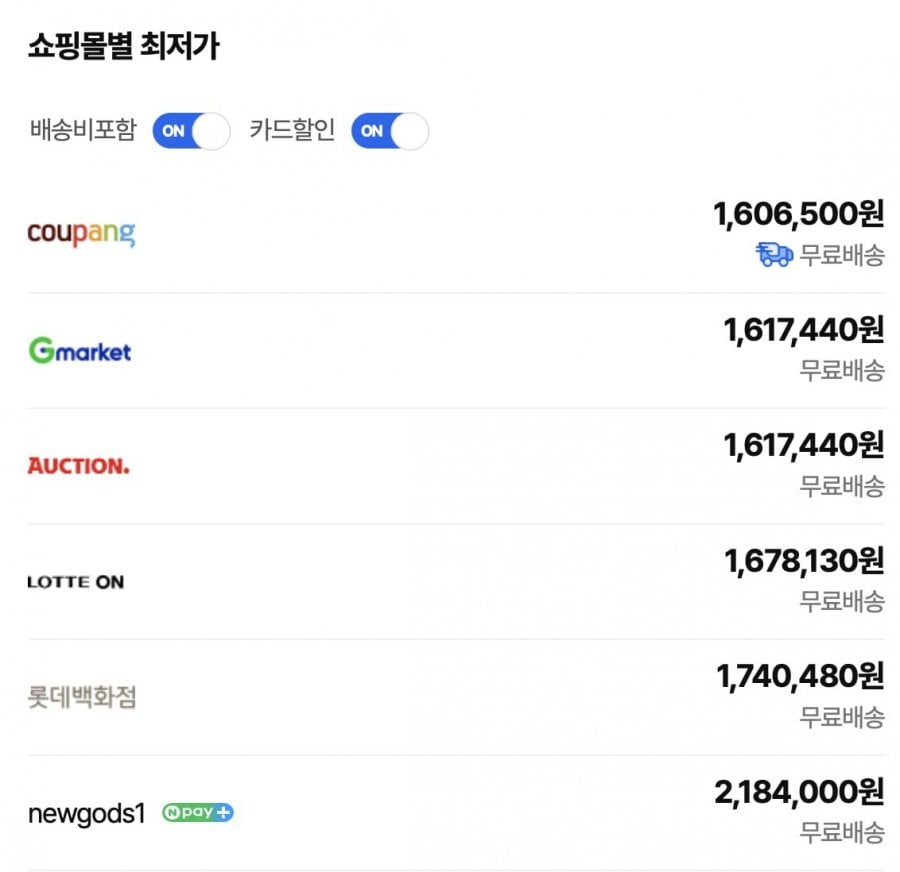Click the 쇼핑몰별 최저가 heading
This screenshot has height=872, width=900.
tap(123, 47)
